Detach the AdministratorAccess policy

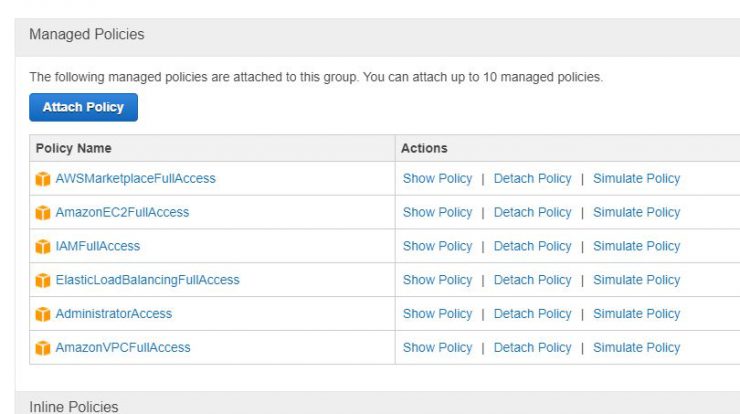(x=532, y=313)
